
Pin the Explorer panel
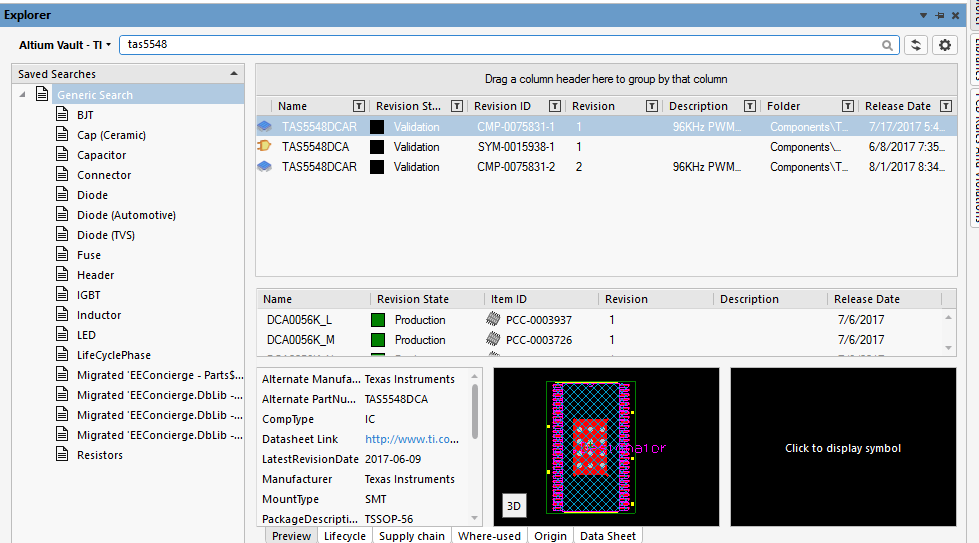[940, 16]
